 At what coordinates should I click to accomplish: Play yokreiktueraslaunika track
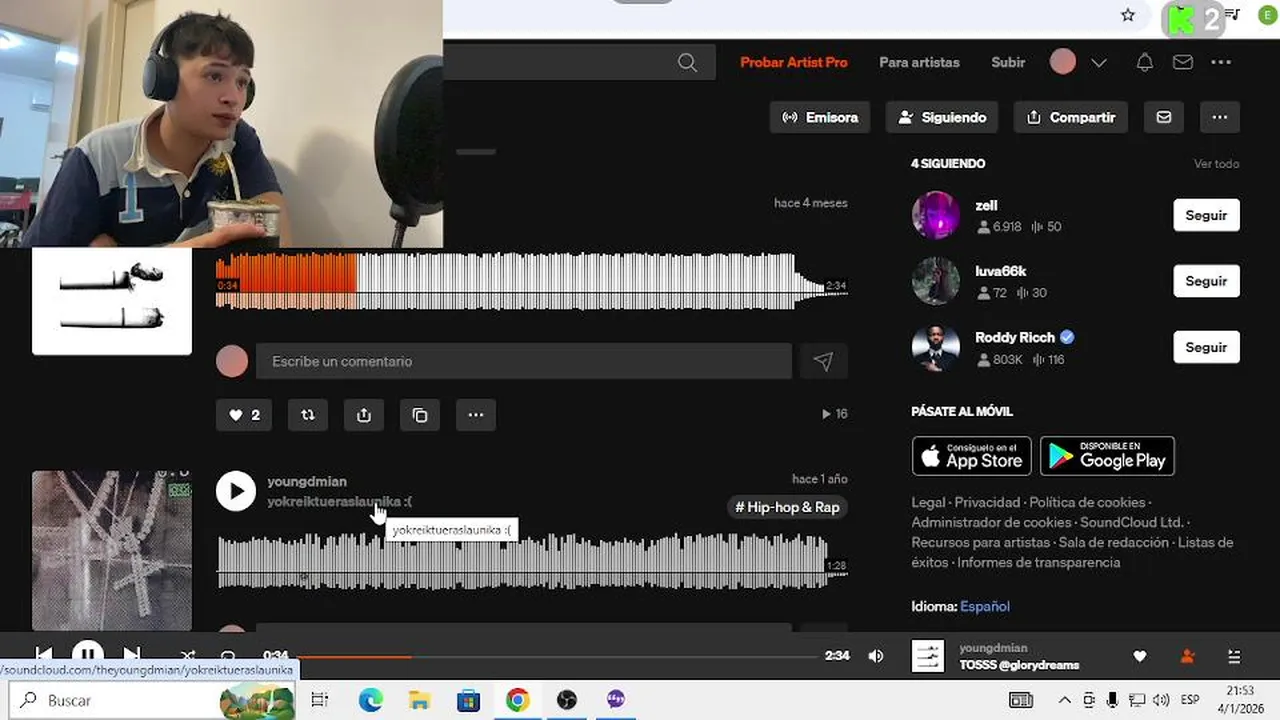(236, 491)
